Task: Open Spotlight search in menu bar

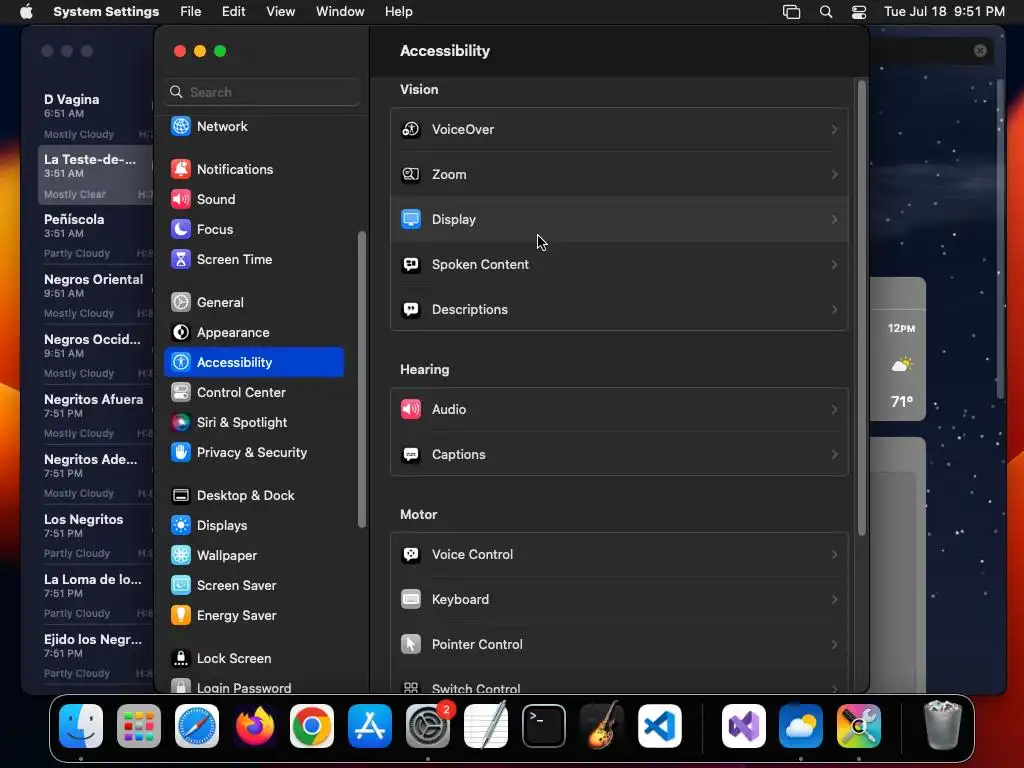Action: tap(825, 12)
